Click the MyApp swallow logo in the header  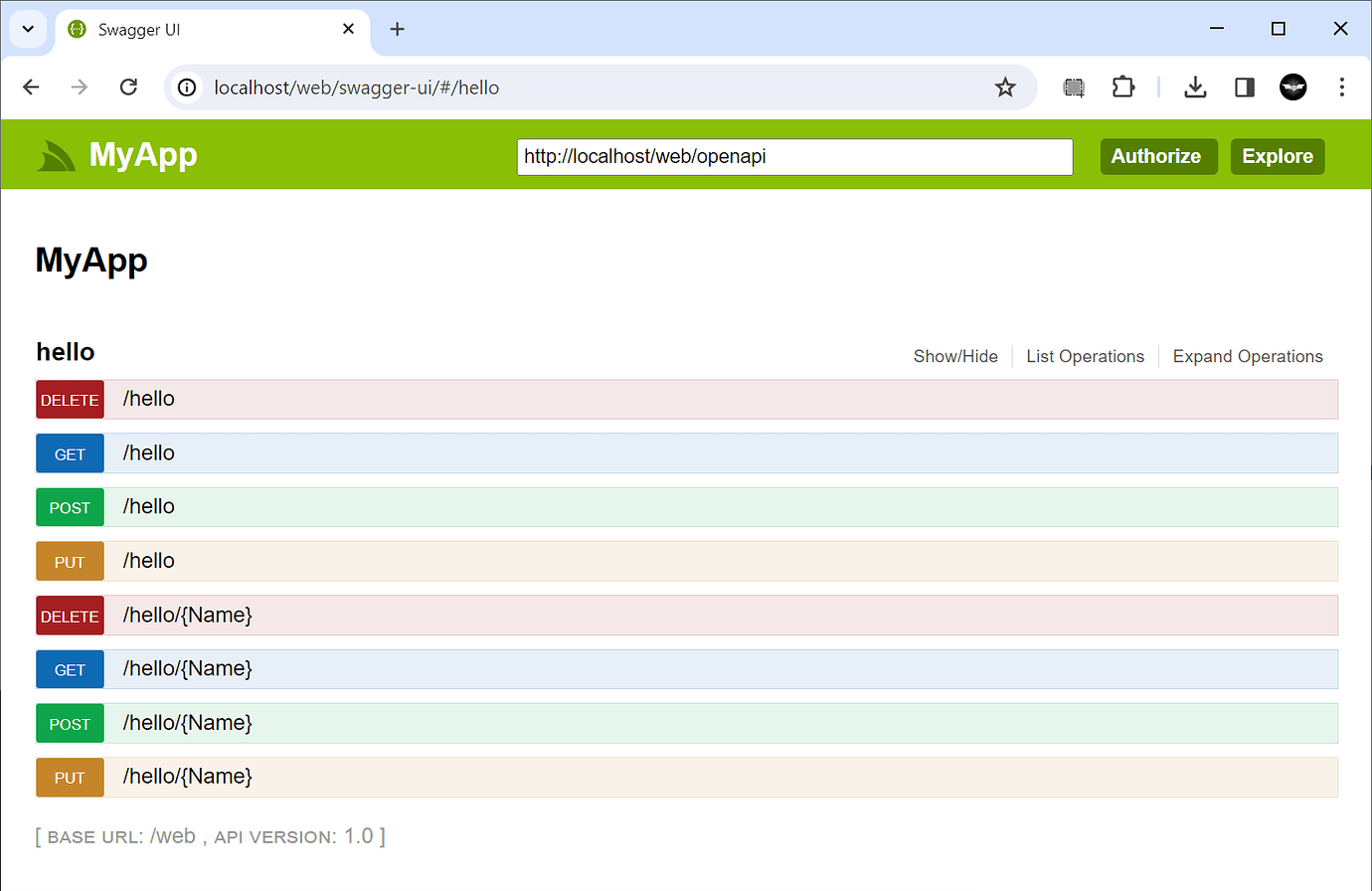55,155
